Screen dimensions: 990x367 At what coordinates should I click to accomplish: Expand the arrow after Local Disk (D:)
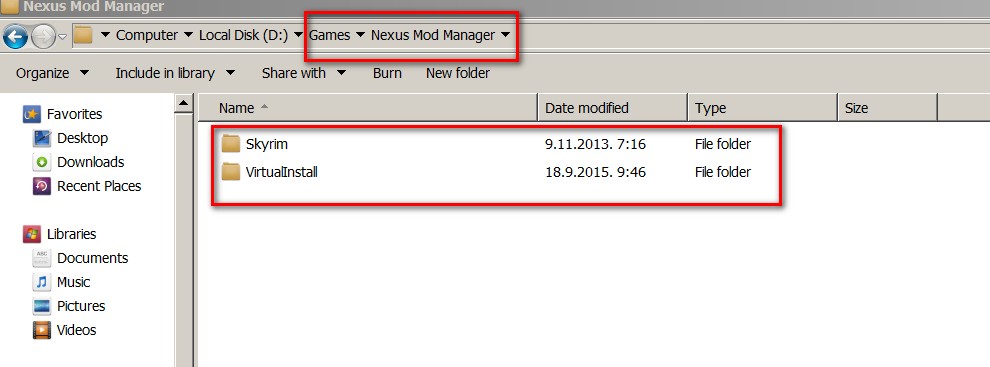[298, 35]
